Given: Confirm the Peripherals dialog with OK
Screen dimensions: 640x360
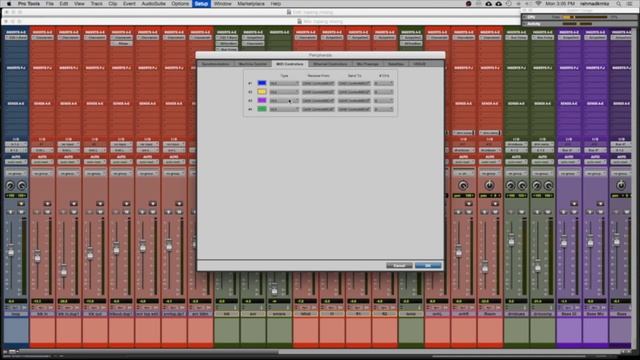Looking at the screenshot, I should tap(428, 266).
